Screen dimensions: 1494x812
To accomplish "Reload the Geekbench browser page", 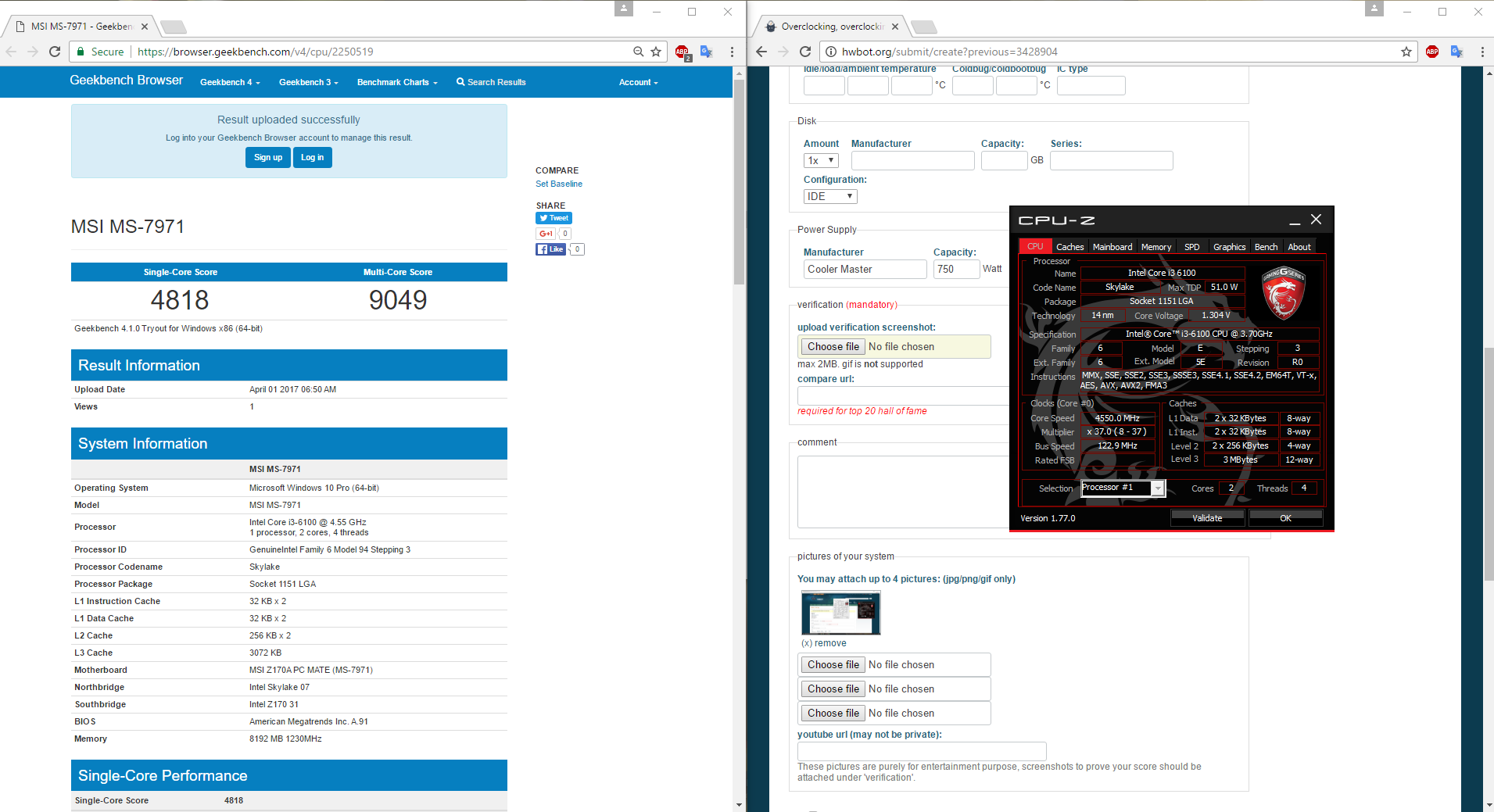I will [55, 52].
